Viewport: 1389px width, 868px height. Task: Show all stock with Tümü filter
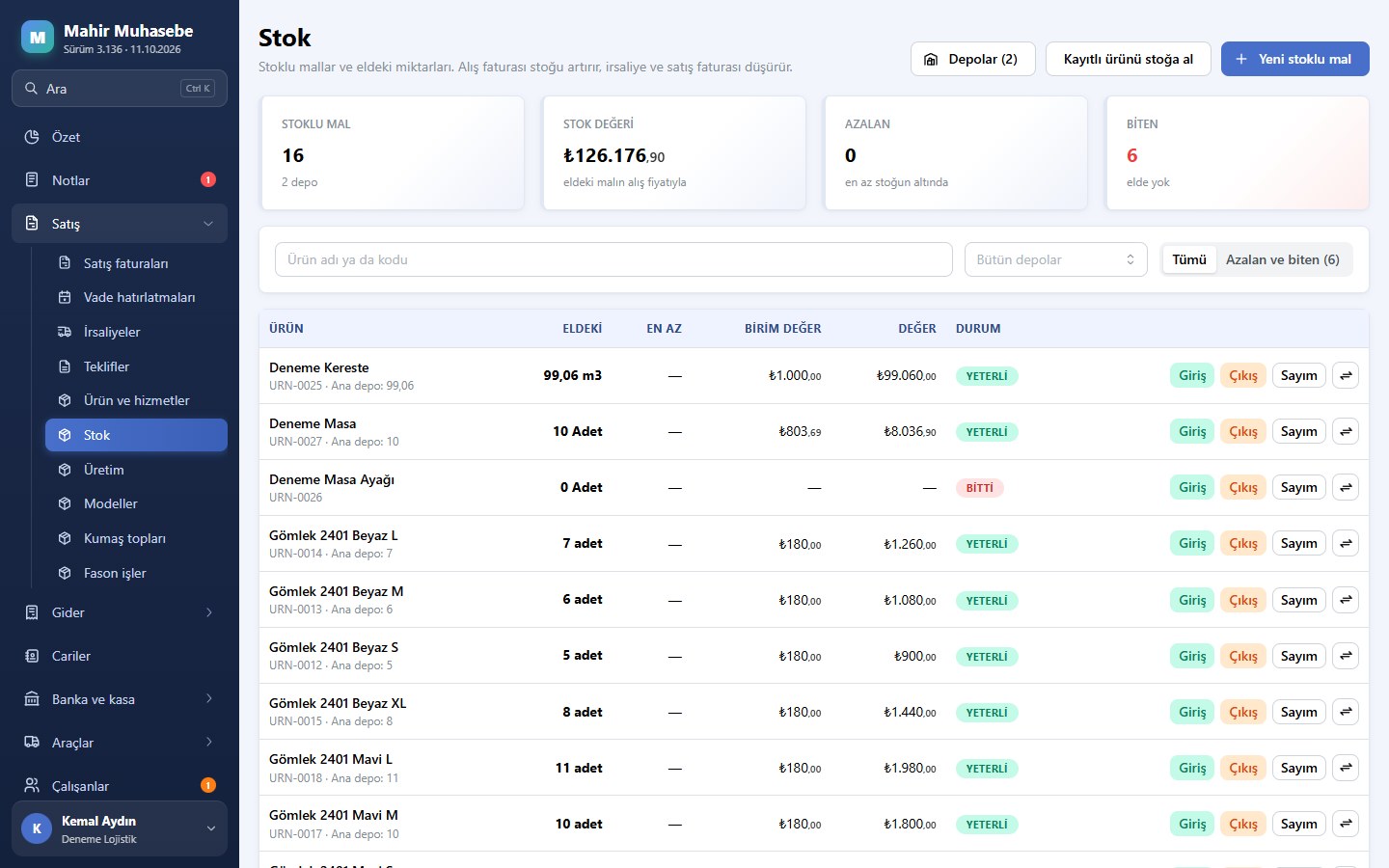(1189, 259)
